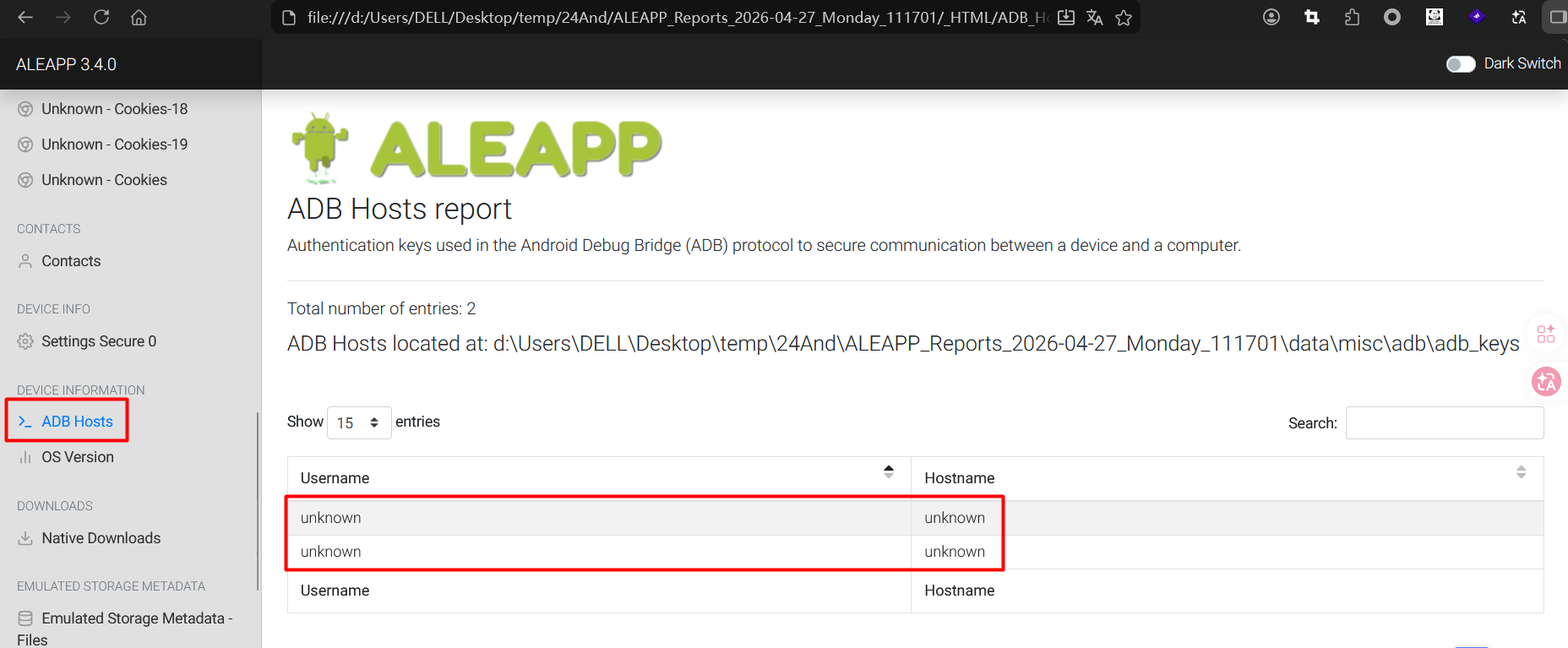Click the "ADB Hosts located at" path text

903,344
